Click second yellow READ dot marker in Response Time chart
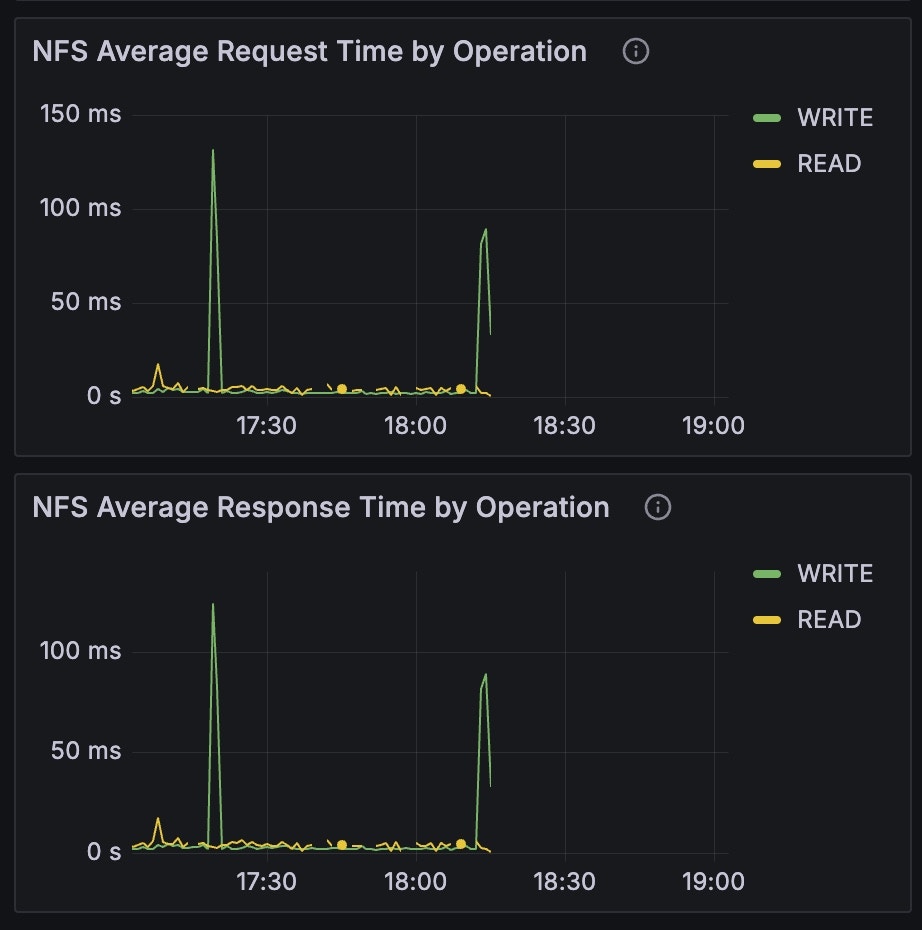The height and width of the screenshot is (930, 922). [461, 843]
